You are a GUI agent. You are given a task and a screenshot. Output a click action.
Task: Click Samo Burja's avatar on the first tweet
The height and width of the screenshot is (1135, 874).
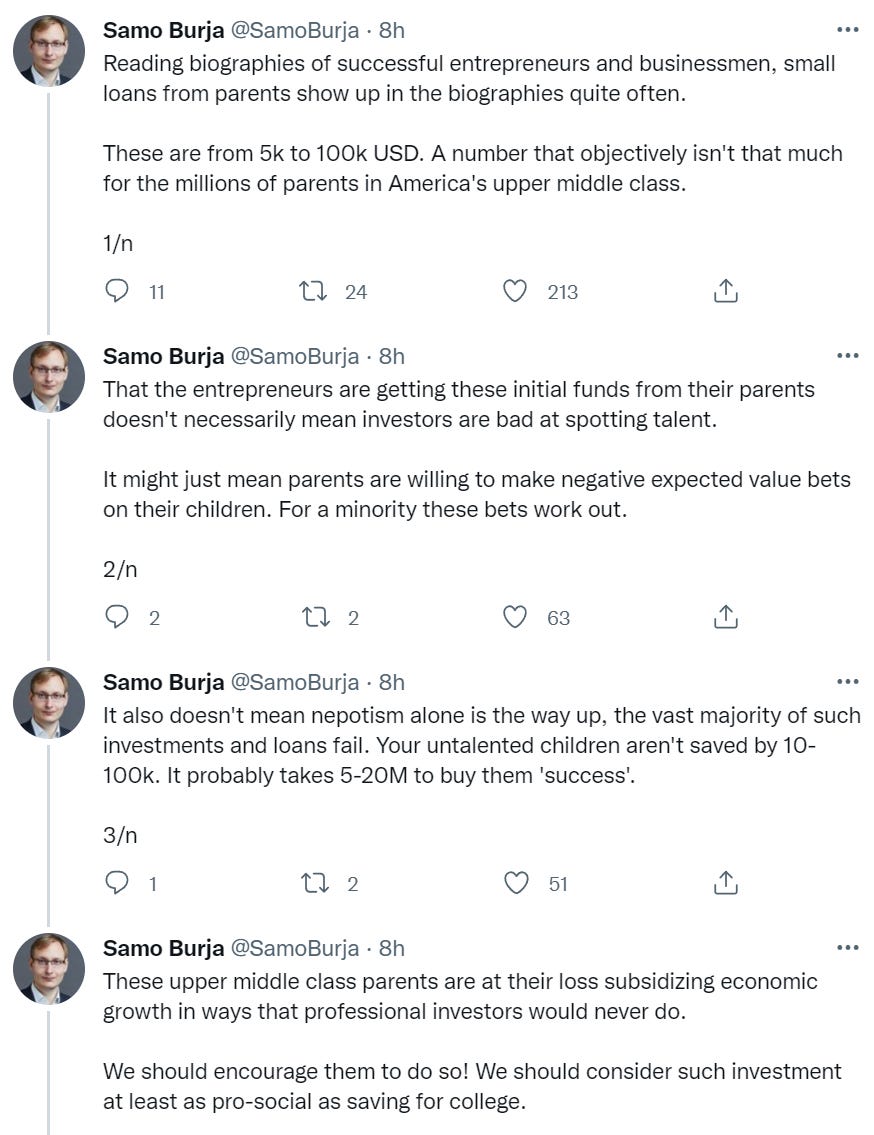pos(48,50)
